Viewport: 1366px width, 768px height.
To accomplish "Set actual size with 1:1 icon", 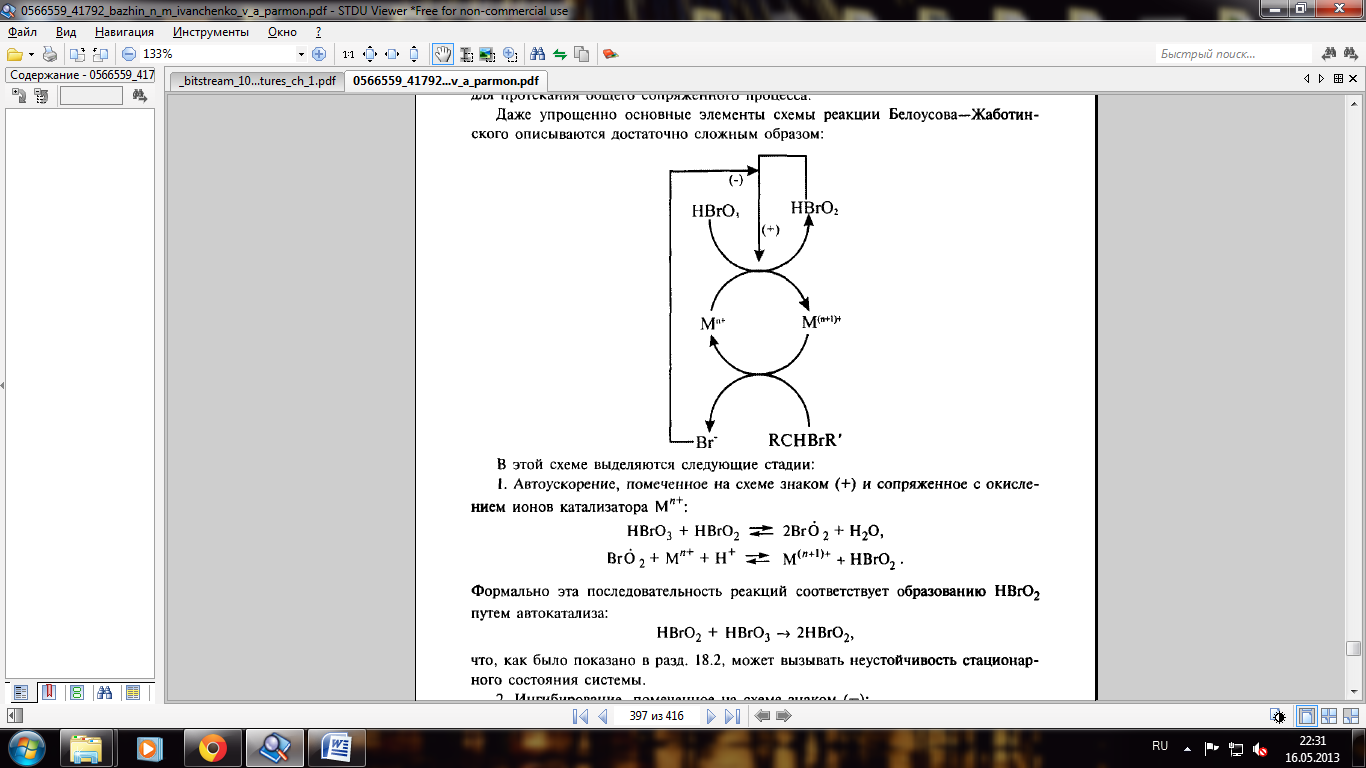I will coord(348,54).
